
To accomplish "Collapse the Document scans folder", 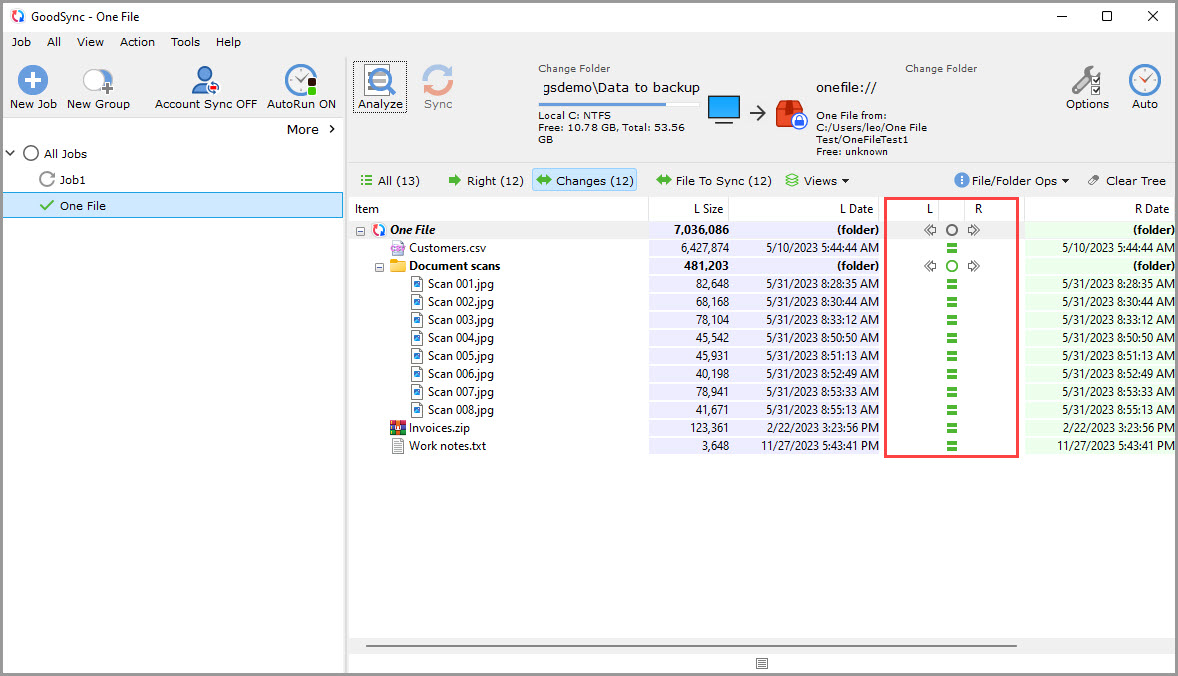I will 379,267.
